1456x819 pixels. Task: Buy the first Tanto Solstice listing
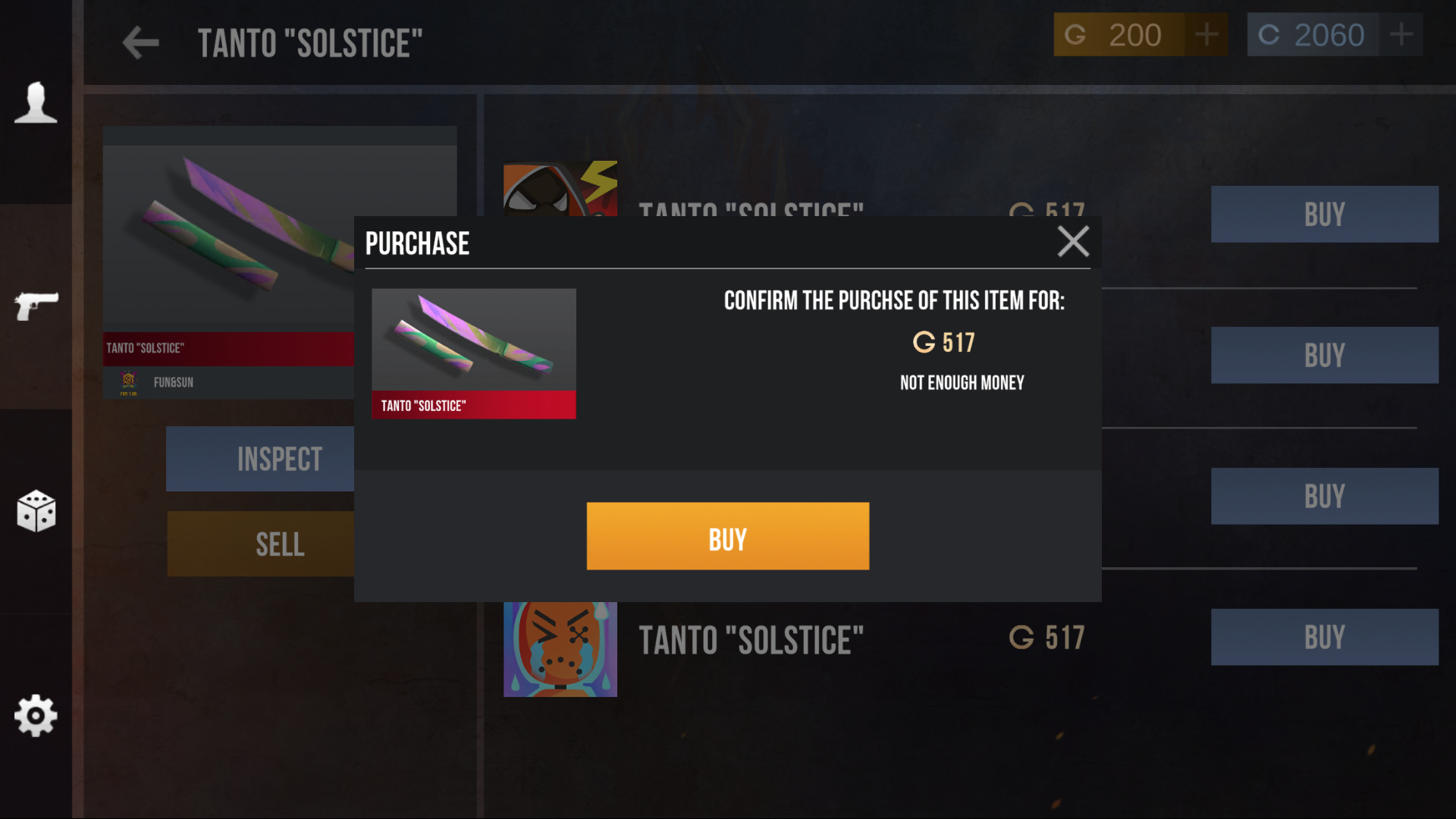tap(1324, 215)
